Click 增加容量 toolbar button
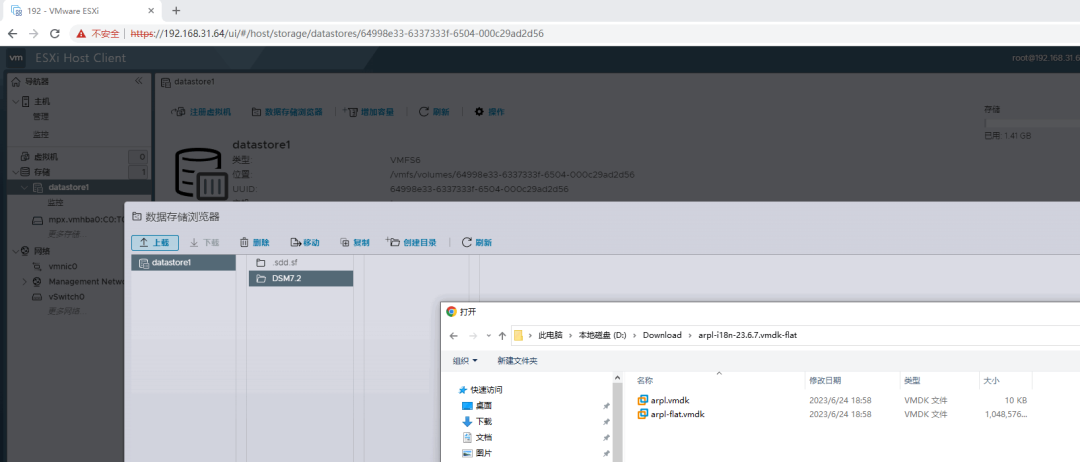This screenshot has height=462, width=1080. point(368,112)
